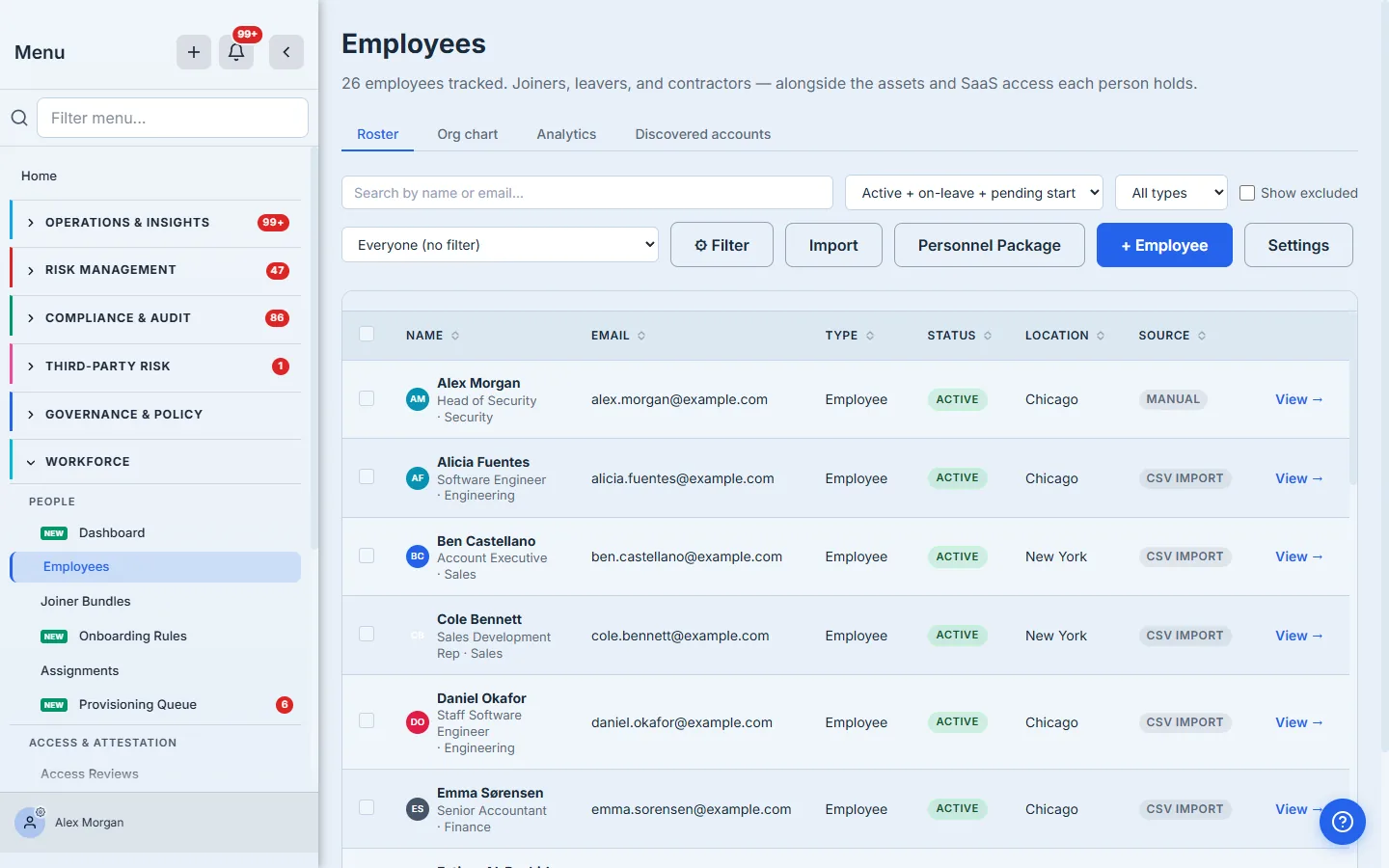Collapse the sidebar with the chevron button
1389x868 pixels.
pyautogui.click(x=286, y=52)
